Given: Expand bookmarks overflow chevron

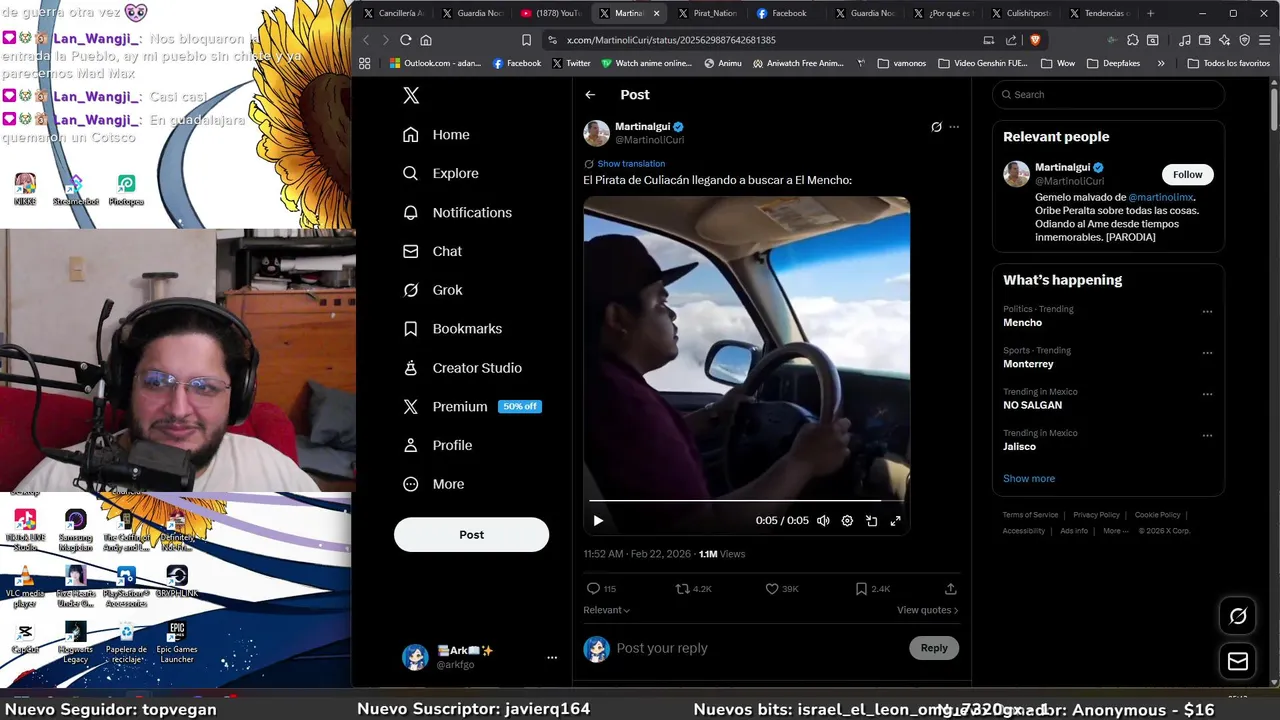Looking at the screenshot, I should [x=1160, y=63].
